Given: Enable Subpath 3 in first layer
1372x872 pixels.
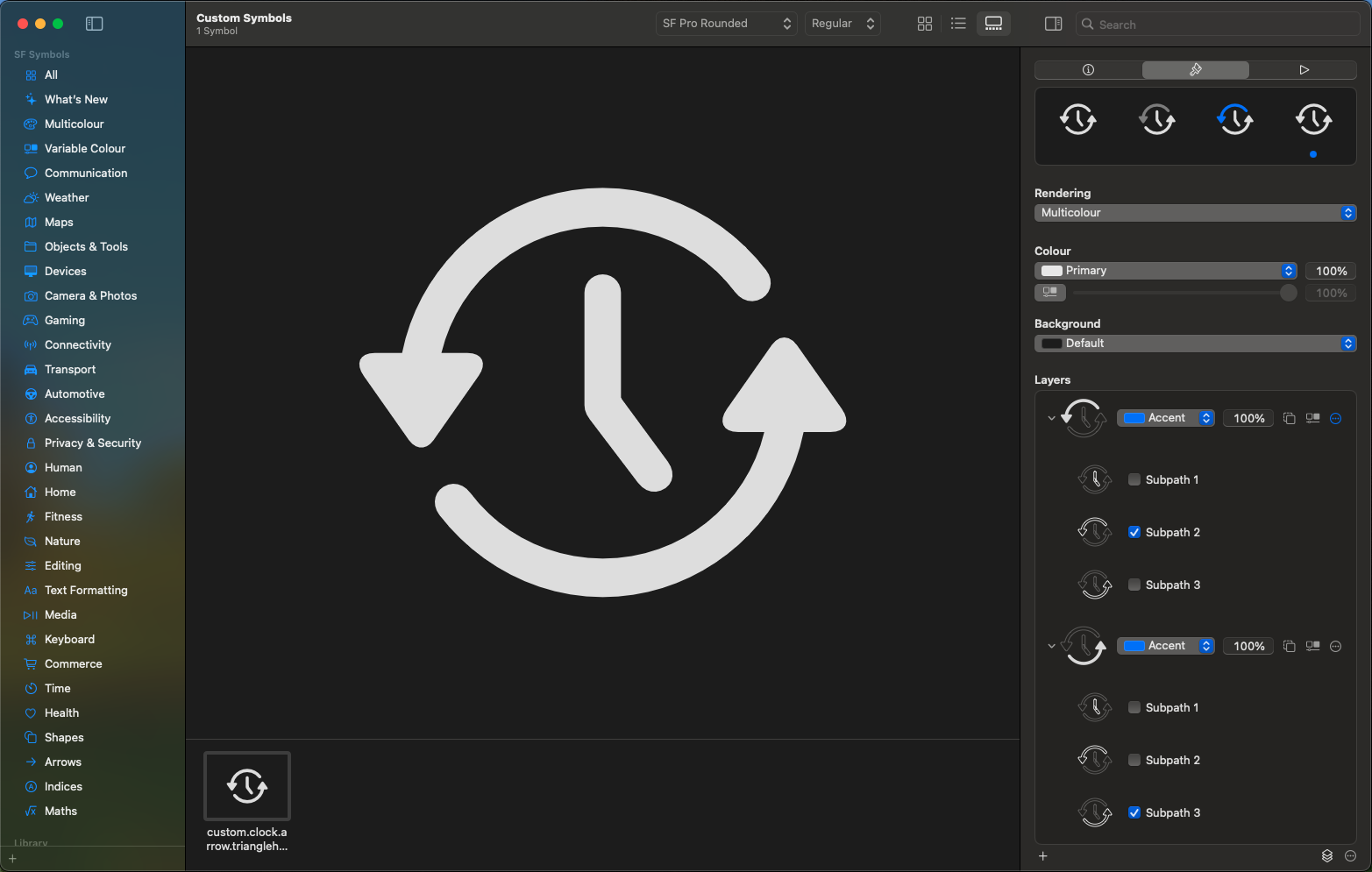Looking at the screenshot, I should click(x=1134, y=585).
